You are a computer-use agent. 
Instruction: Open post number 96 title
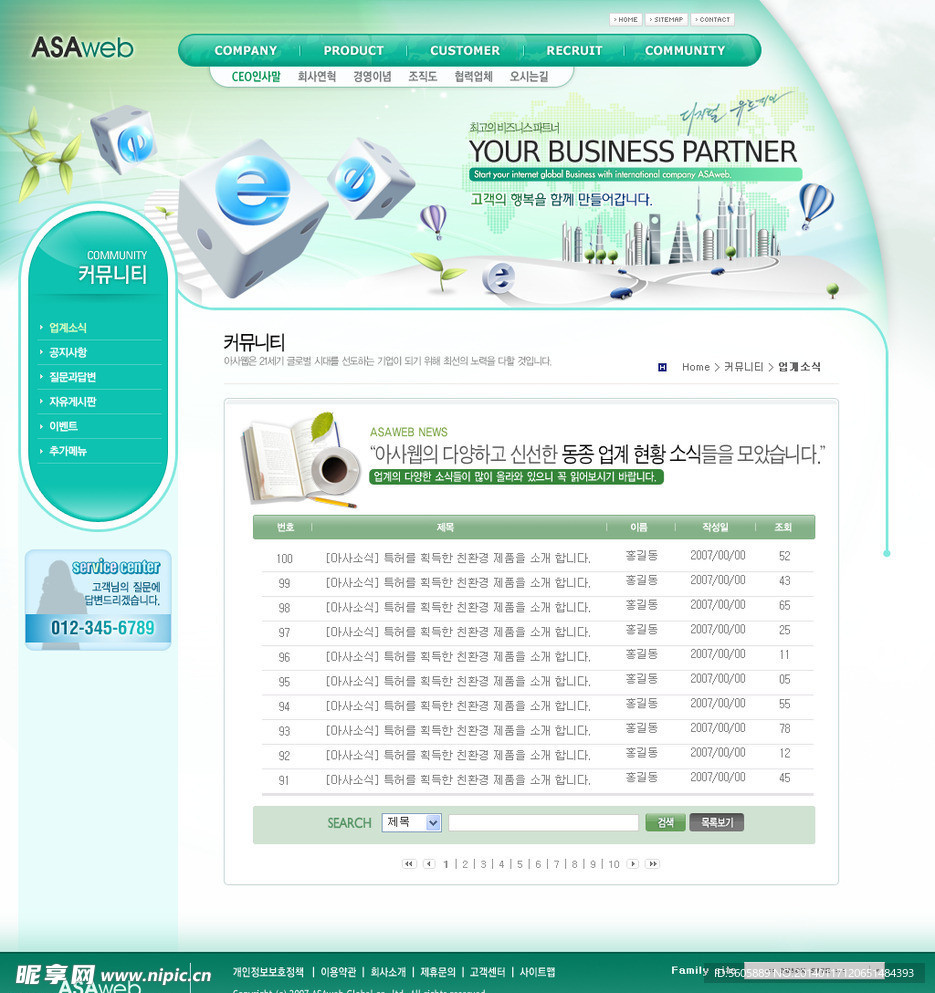(458, 657)
